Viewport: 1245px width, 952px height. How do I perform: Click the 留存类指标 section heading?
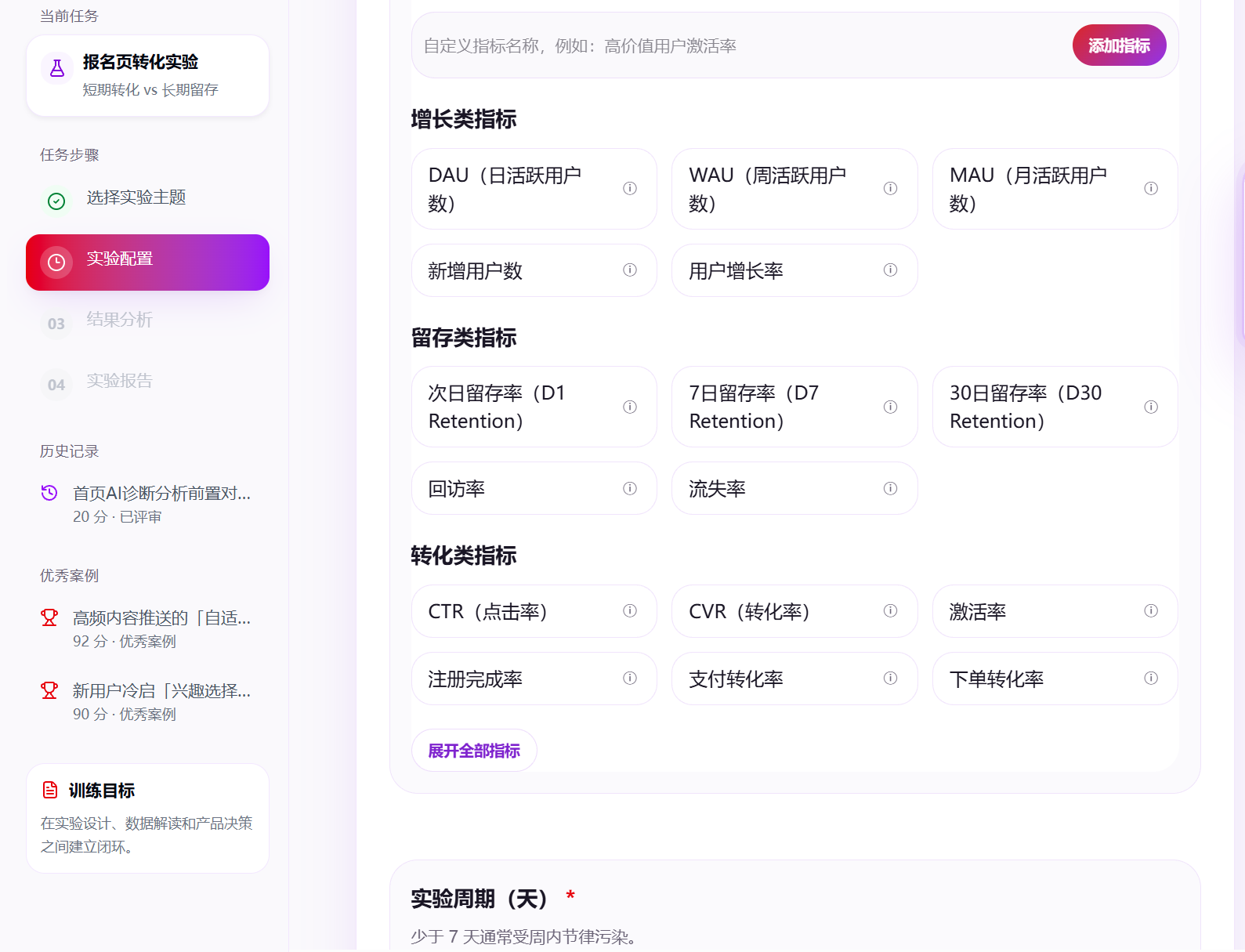(464, 338)
